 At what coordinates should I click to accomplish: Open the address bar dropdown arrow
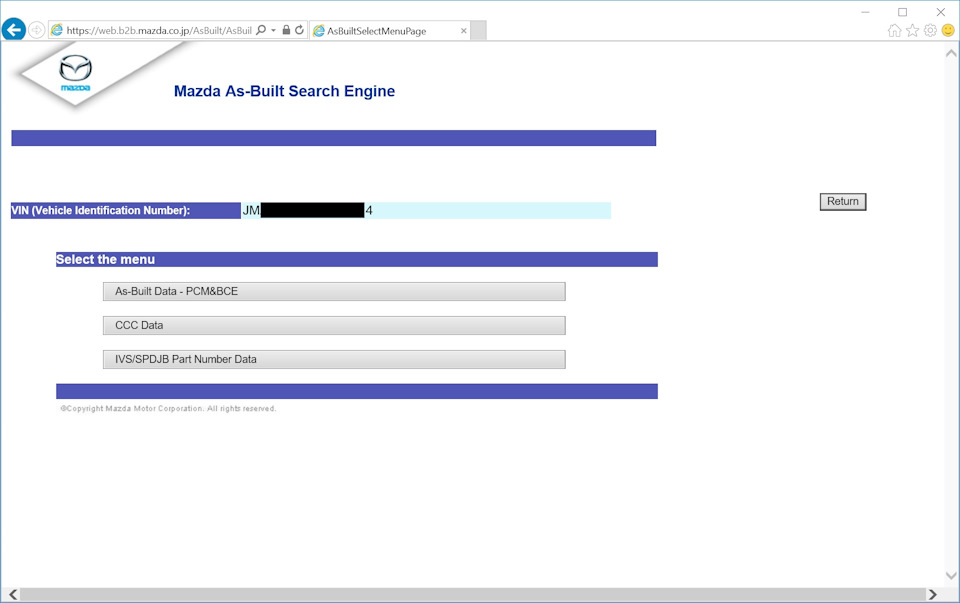273,30
